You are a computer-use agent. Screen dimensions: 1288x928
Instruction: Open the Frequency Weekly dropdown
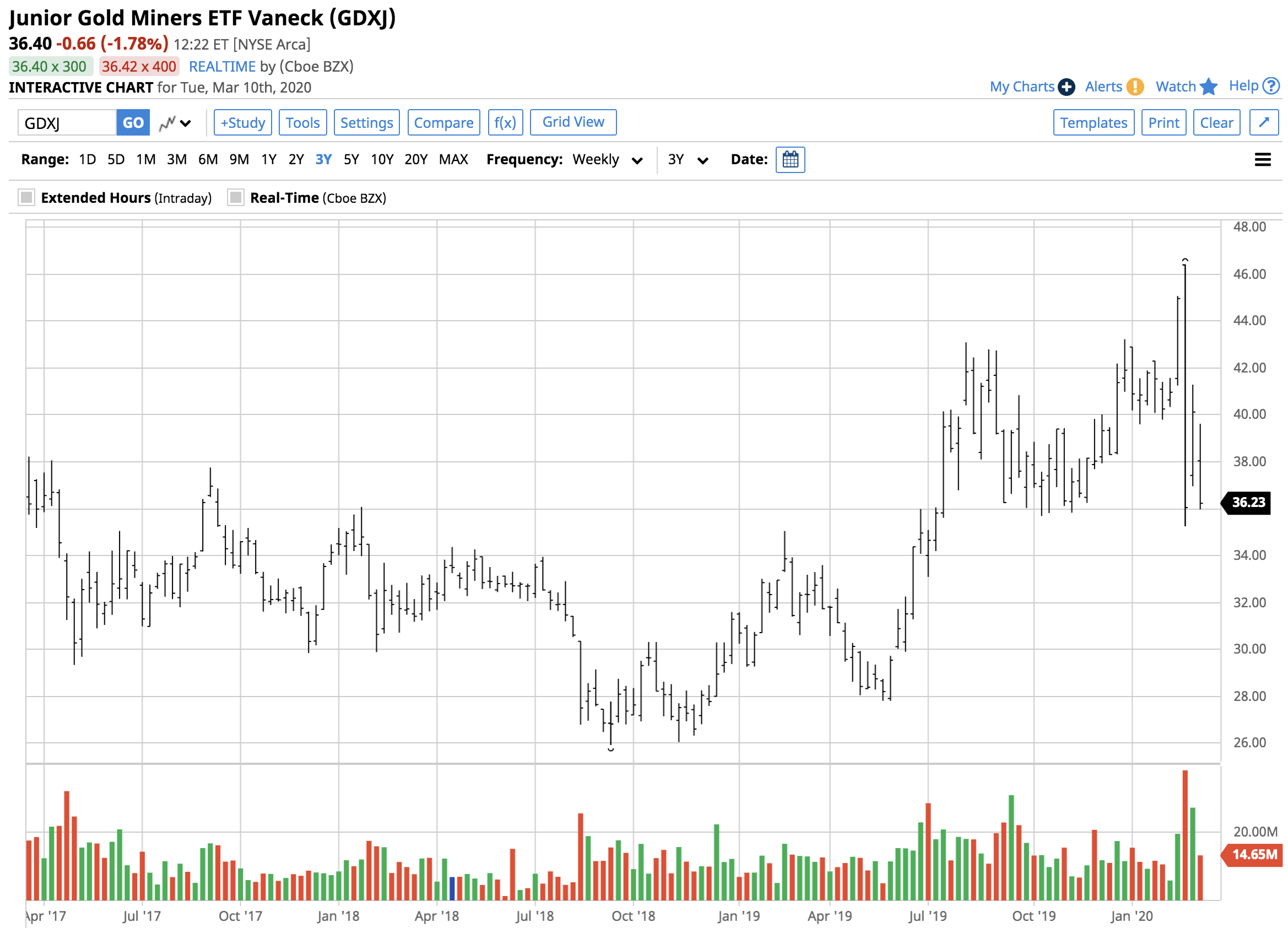click(608, 160)
